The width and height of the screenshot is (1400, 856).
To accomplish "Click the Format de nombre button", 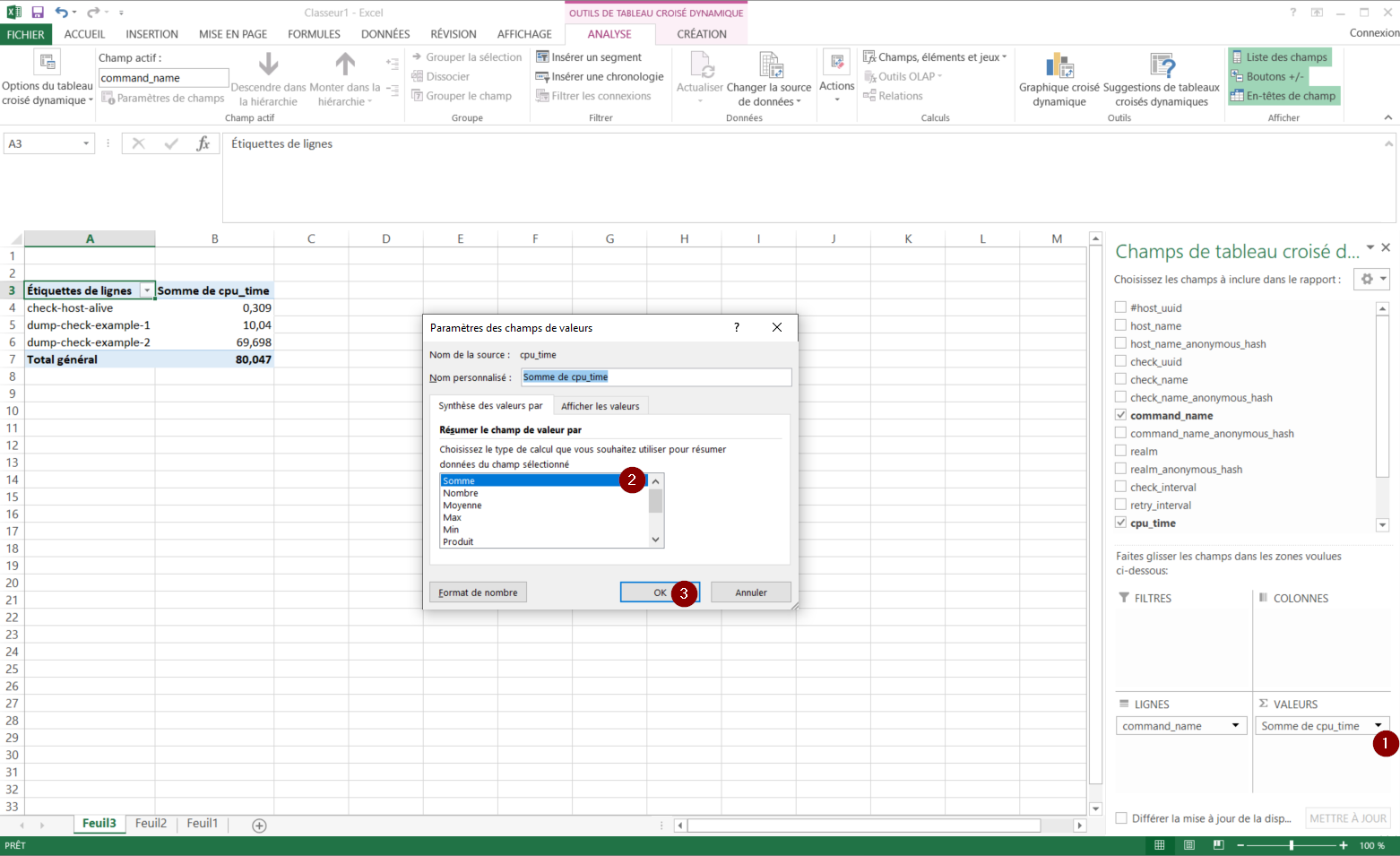I will [478, 592].
